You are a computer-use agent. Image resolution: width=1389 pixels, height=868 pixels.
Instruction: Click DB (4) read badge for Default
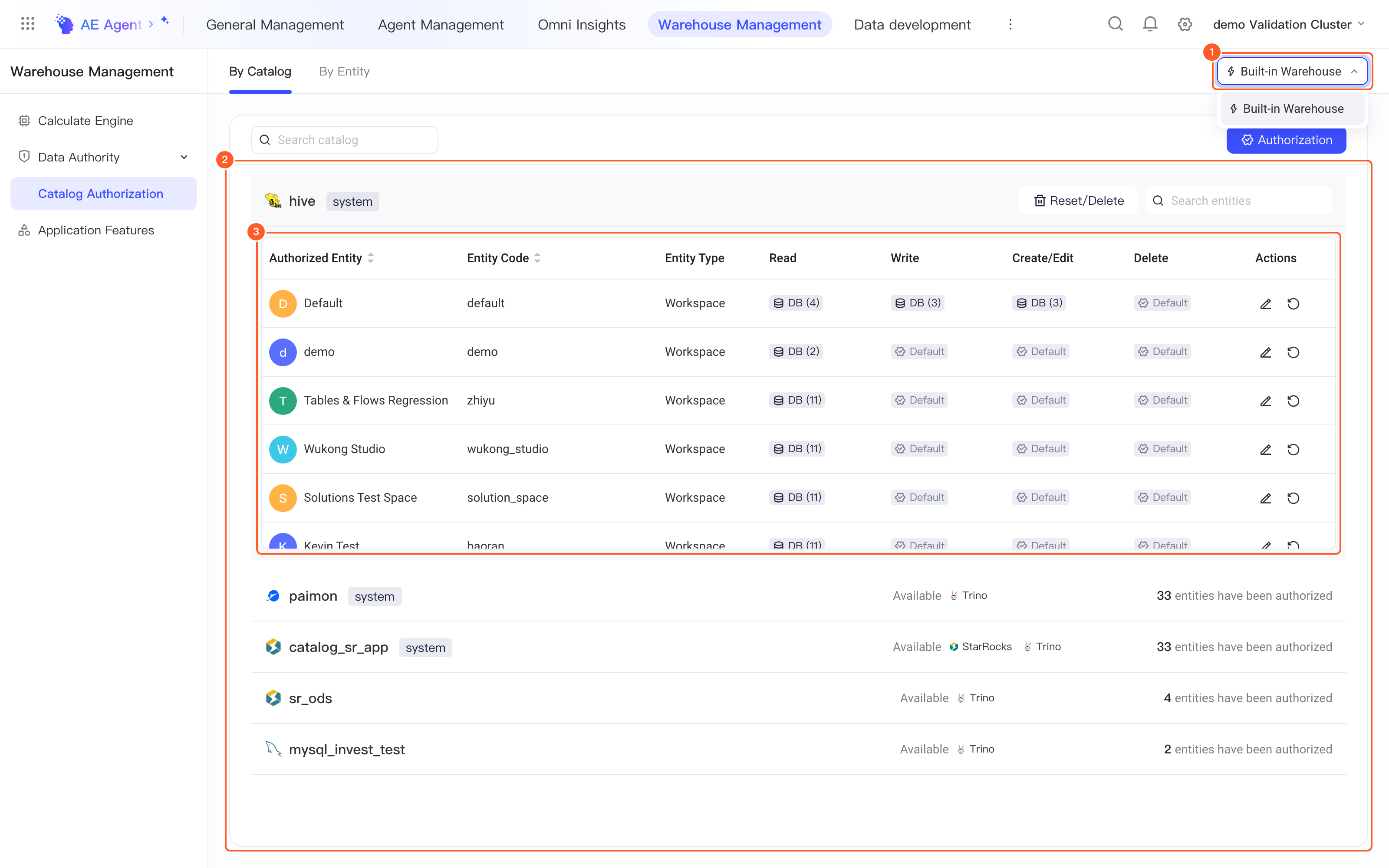tap(796, 302)
